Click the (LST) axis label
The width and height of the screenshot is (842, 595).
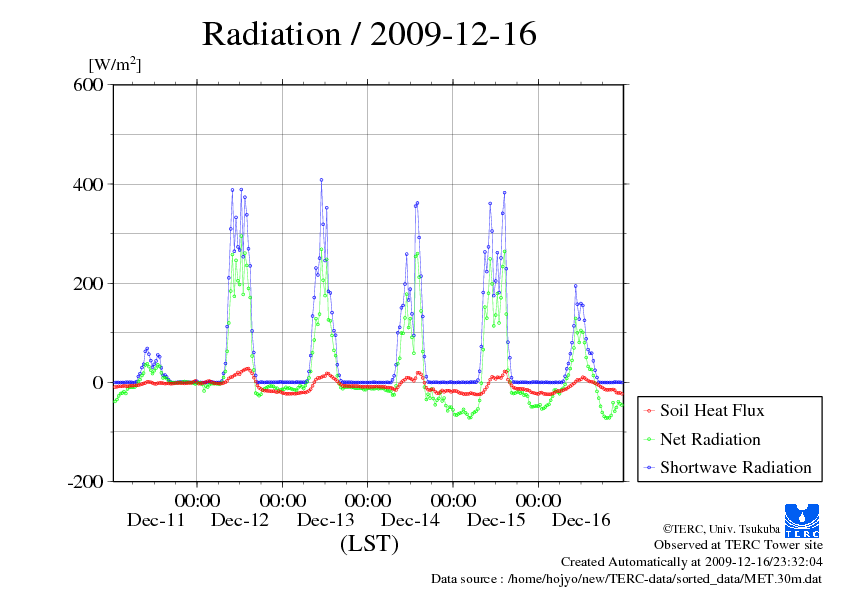click(369, 544)
